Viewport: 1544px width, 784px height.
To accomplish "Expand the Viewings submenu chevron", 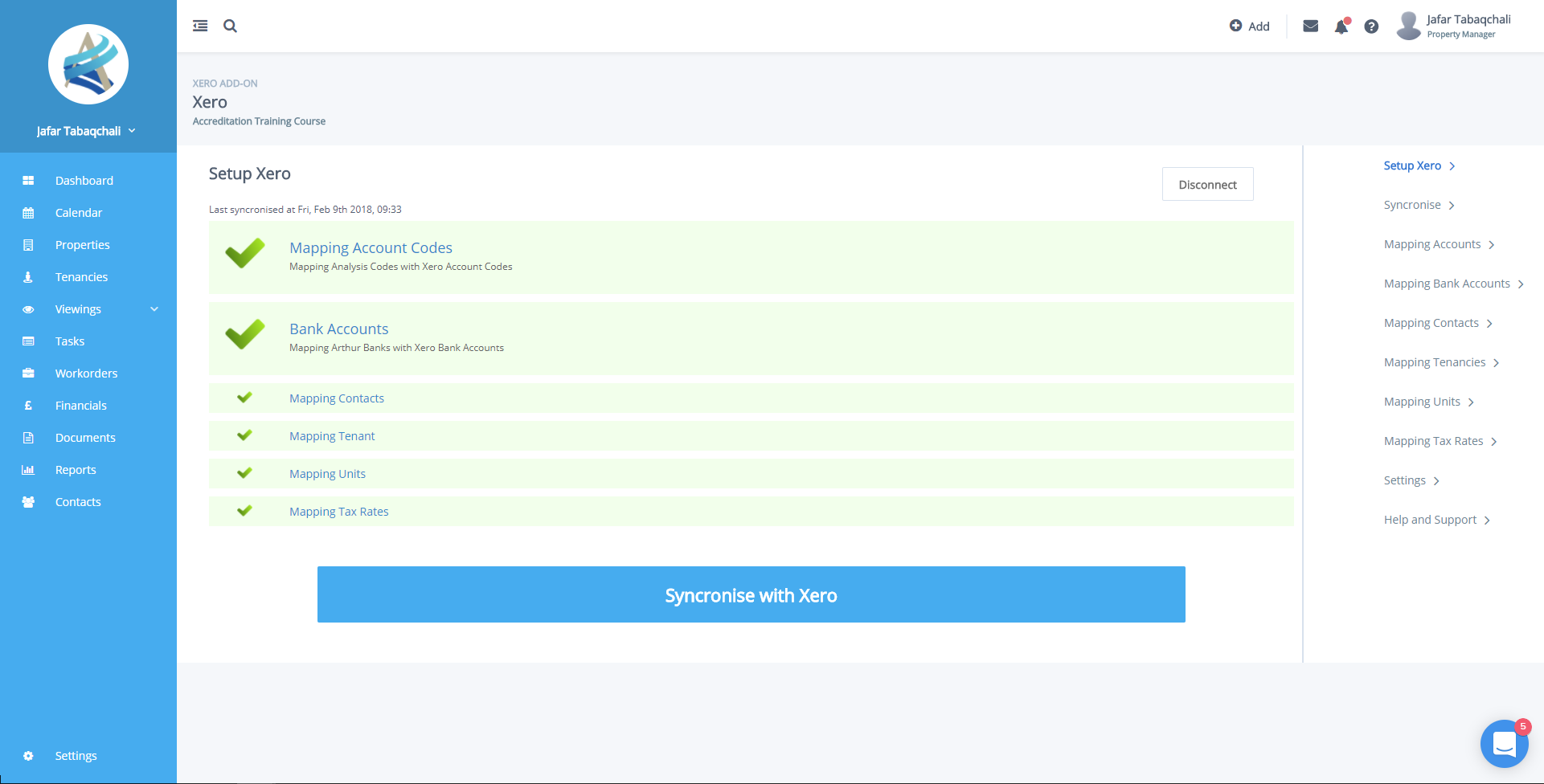I will coord(154,309).
